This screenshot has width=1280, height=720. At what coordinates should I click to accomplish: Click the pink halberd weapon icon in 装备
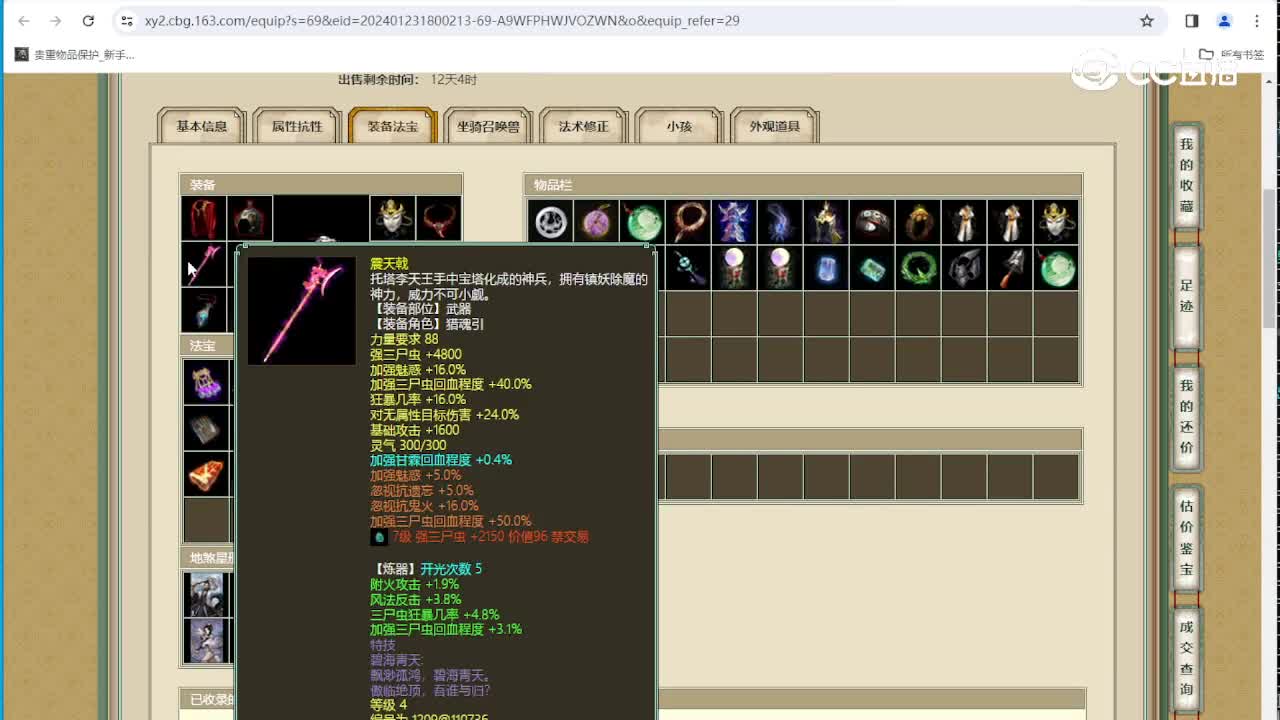pos(204,265)
